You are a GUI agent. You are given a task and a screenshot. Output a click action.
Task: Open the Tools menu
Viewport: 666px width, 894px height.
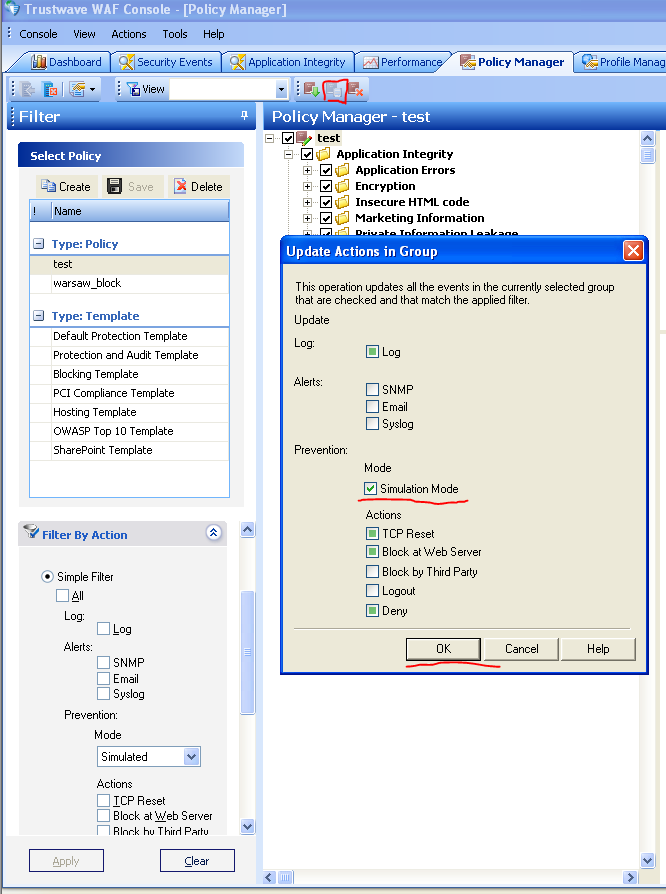point(175,34)
